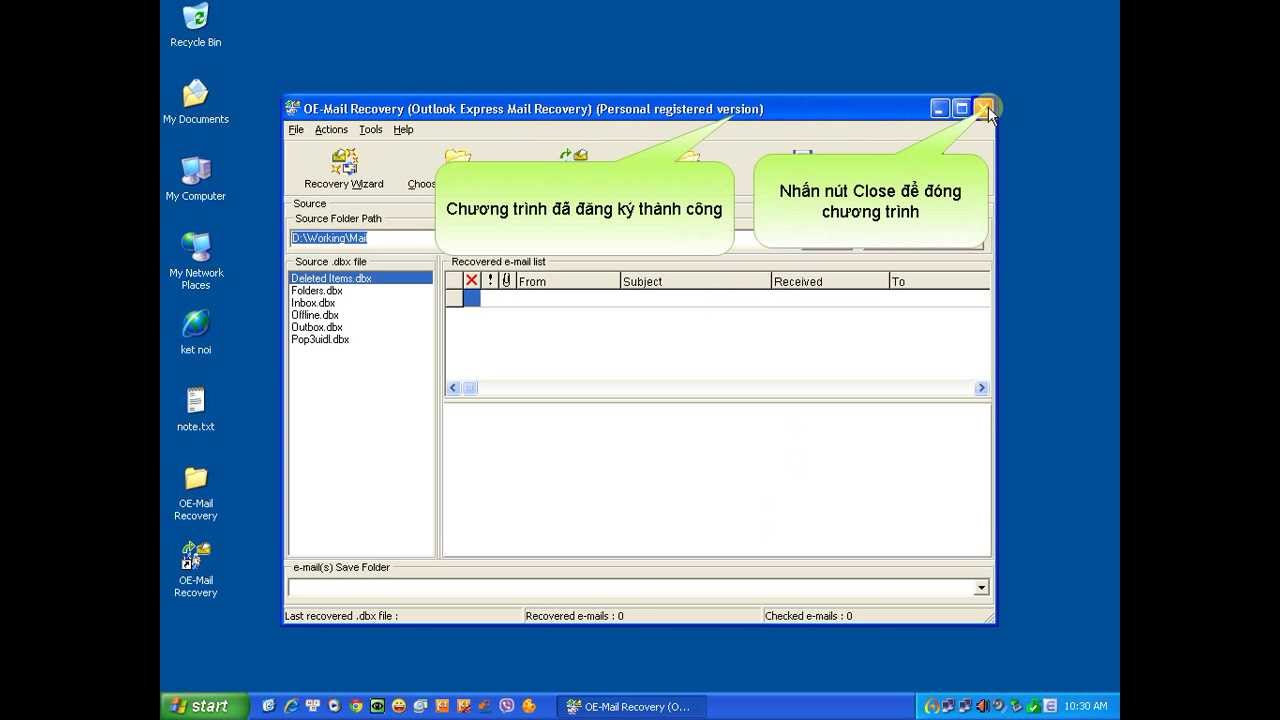Sort by the Received column header
1280x720 pixels.
point(830,281)
